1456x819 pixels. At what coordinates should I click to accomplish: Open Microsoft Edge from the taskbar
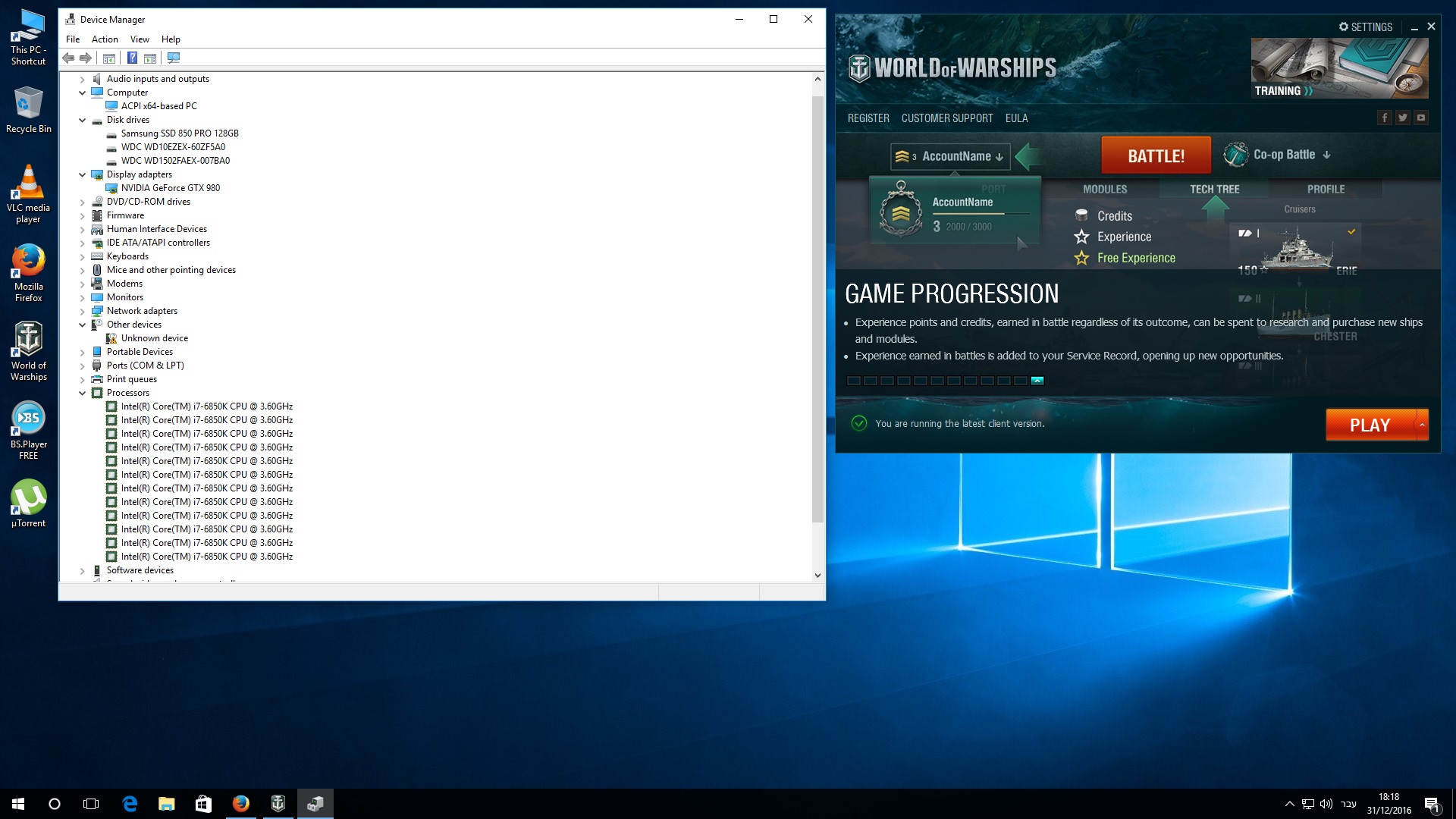pos(130,804)
